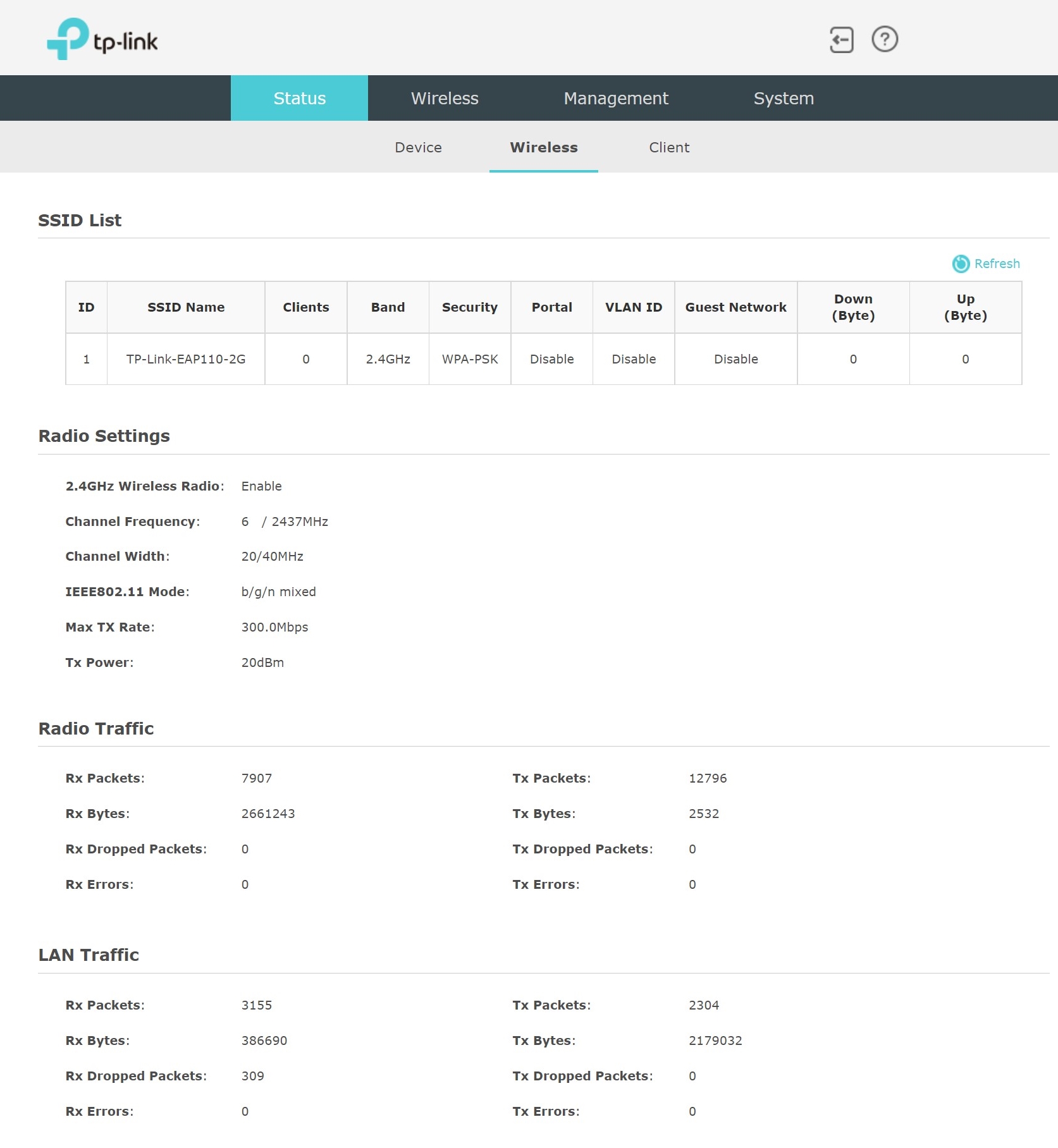
Task: Click the Down (Byte) column header
Action: (x=852, y=307)
